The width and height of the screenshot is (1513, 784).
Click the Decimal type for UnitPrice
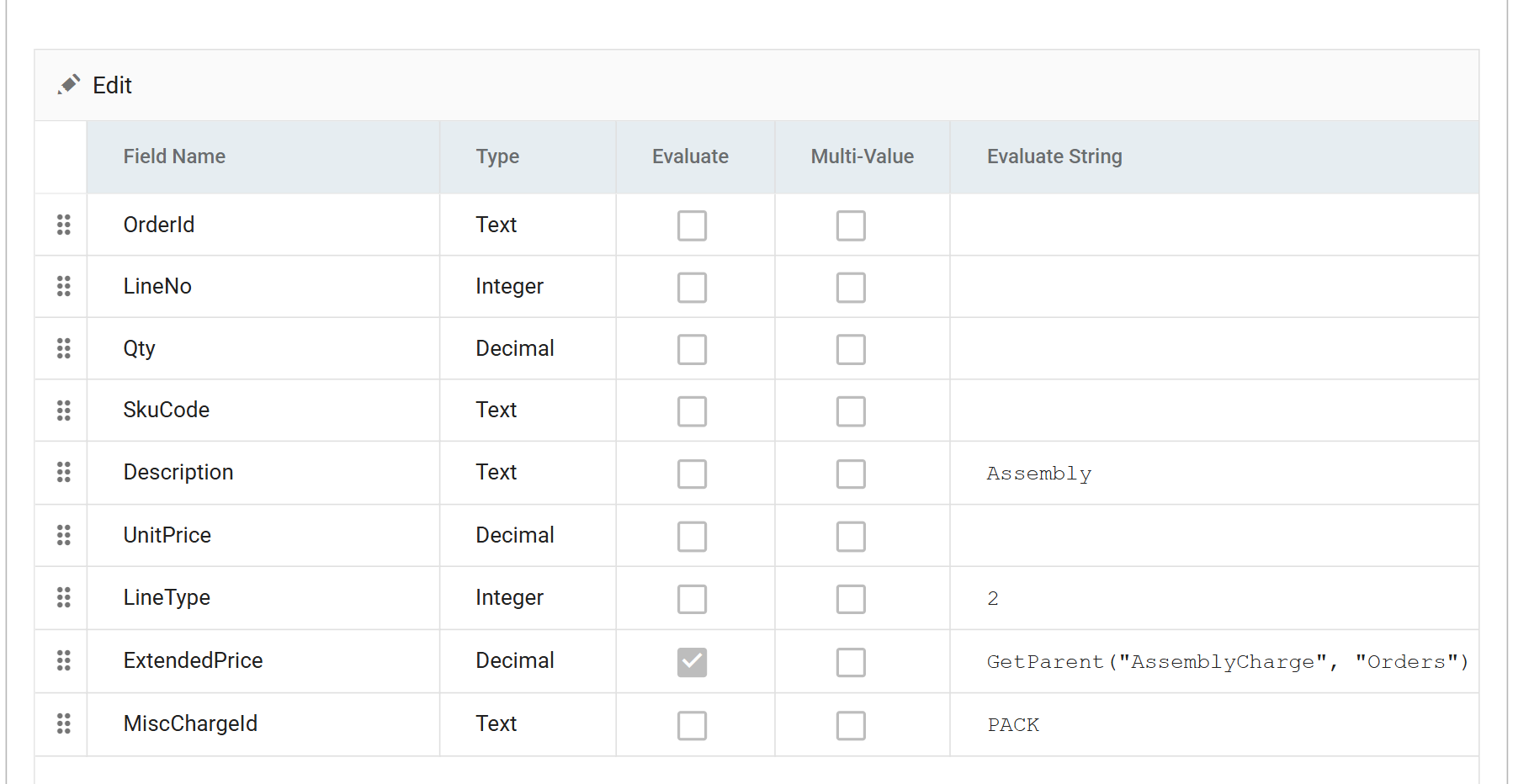(515, 535)
